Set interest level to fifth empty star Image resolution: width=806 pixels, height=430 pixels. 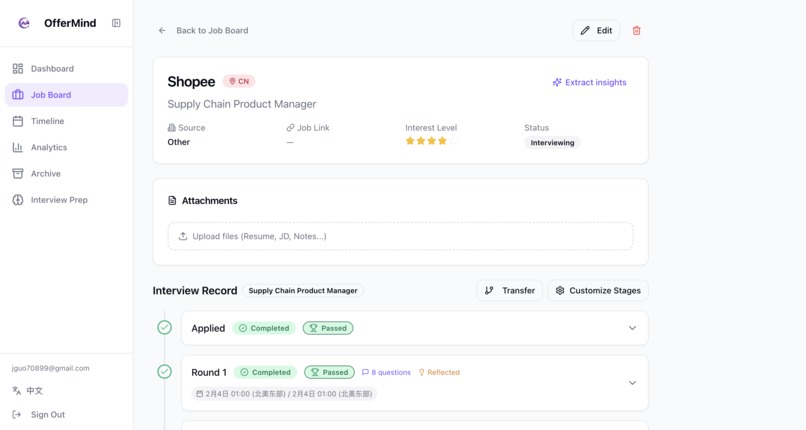(x=453, y=141)
